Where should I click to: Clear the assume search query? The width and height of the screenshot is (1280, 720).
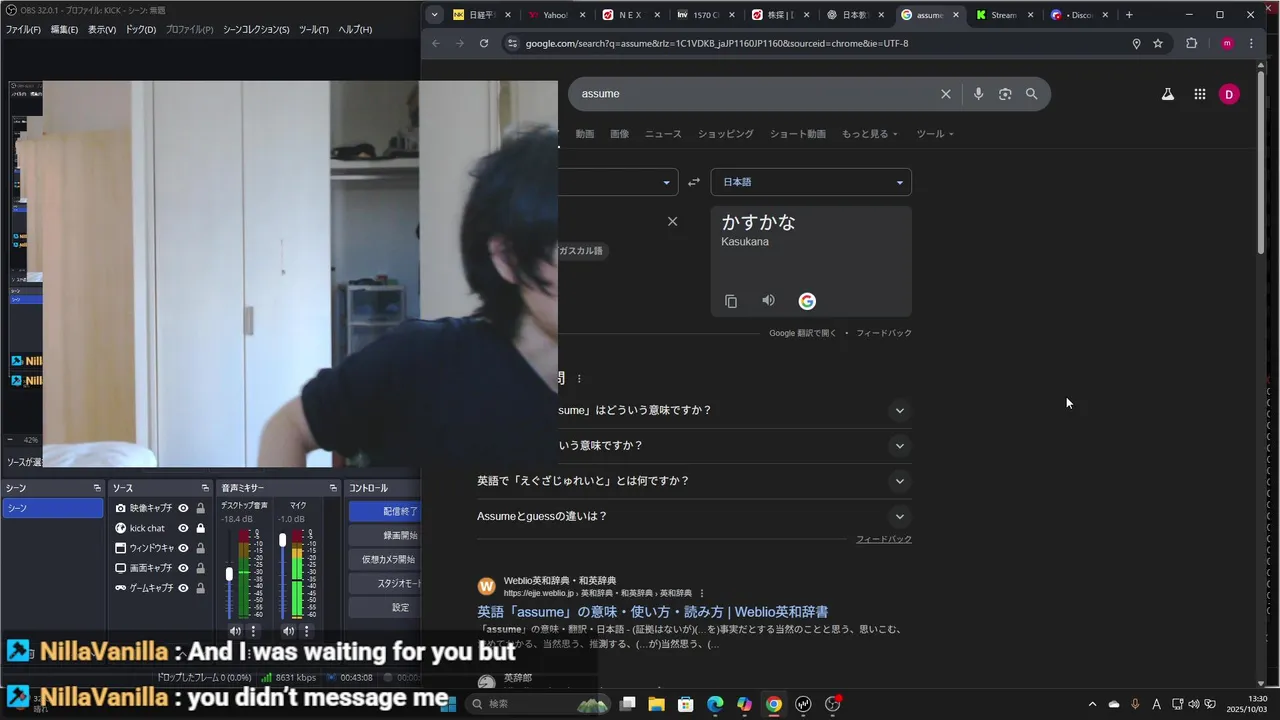pos(945,94)
